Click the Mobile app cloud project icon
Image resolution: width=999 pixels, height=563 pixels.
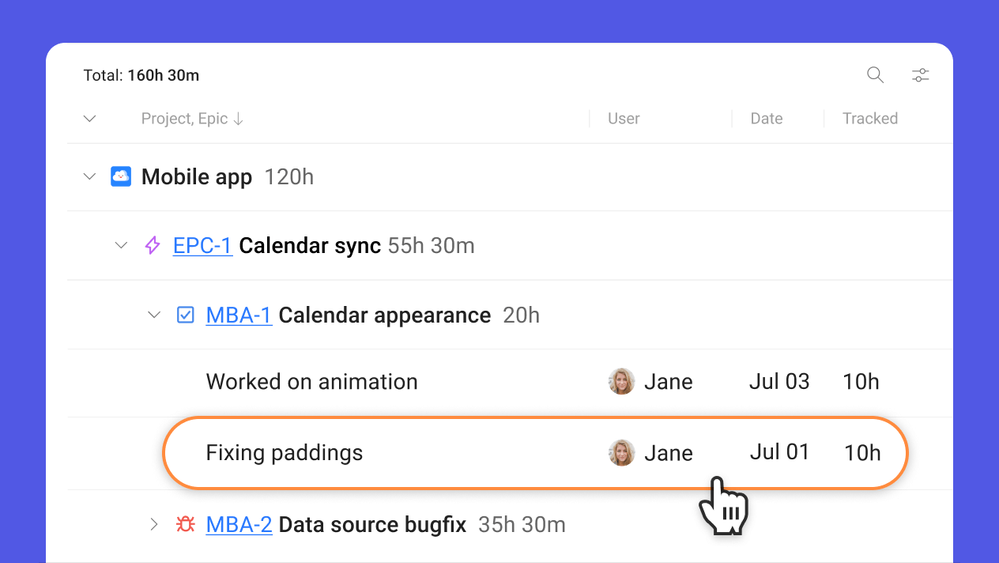[121, 177]
